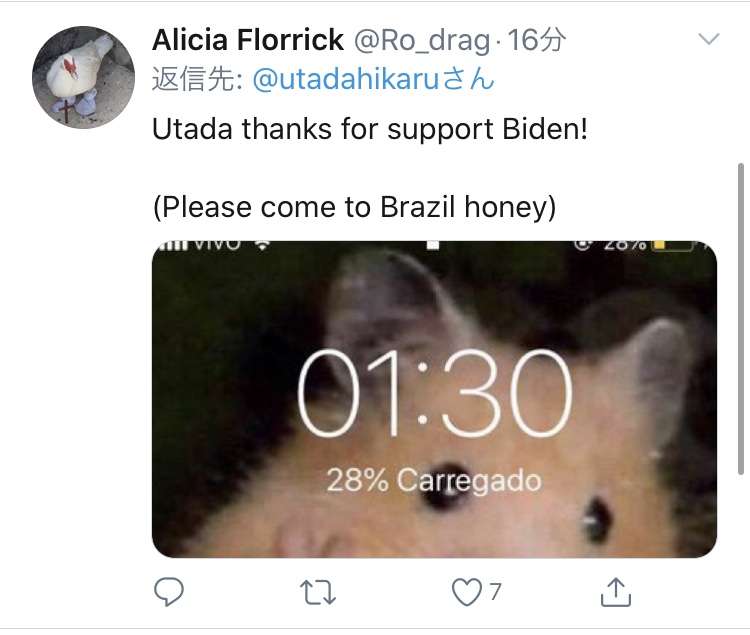Click the vertical scrollbar on right

741,318
